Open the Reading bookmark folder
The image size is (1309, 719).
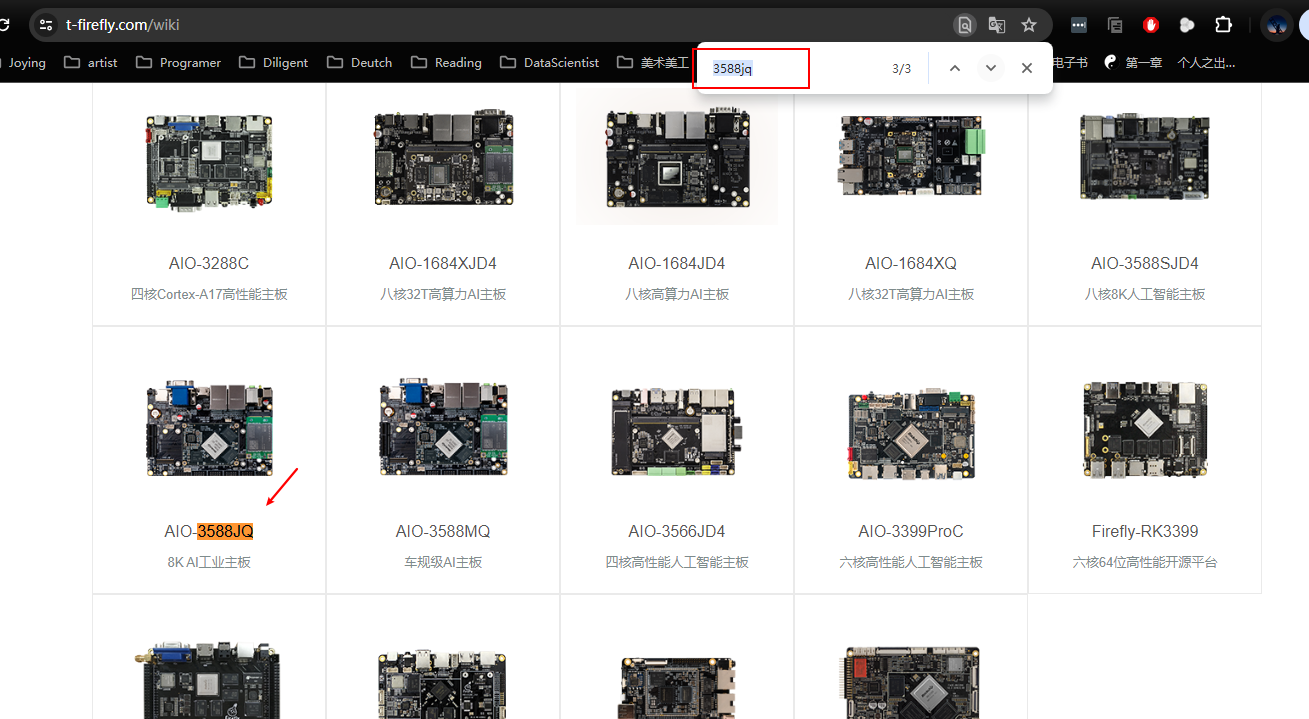[446, 62]
